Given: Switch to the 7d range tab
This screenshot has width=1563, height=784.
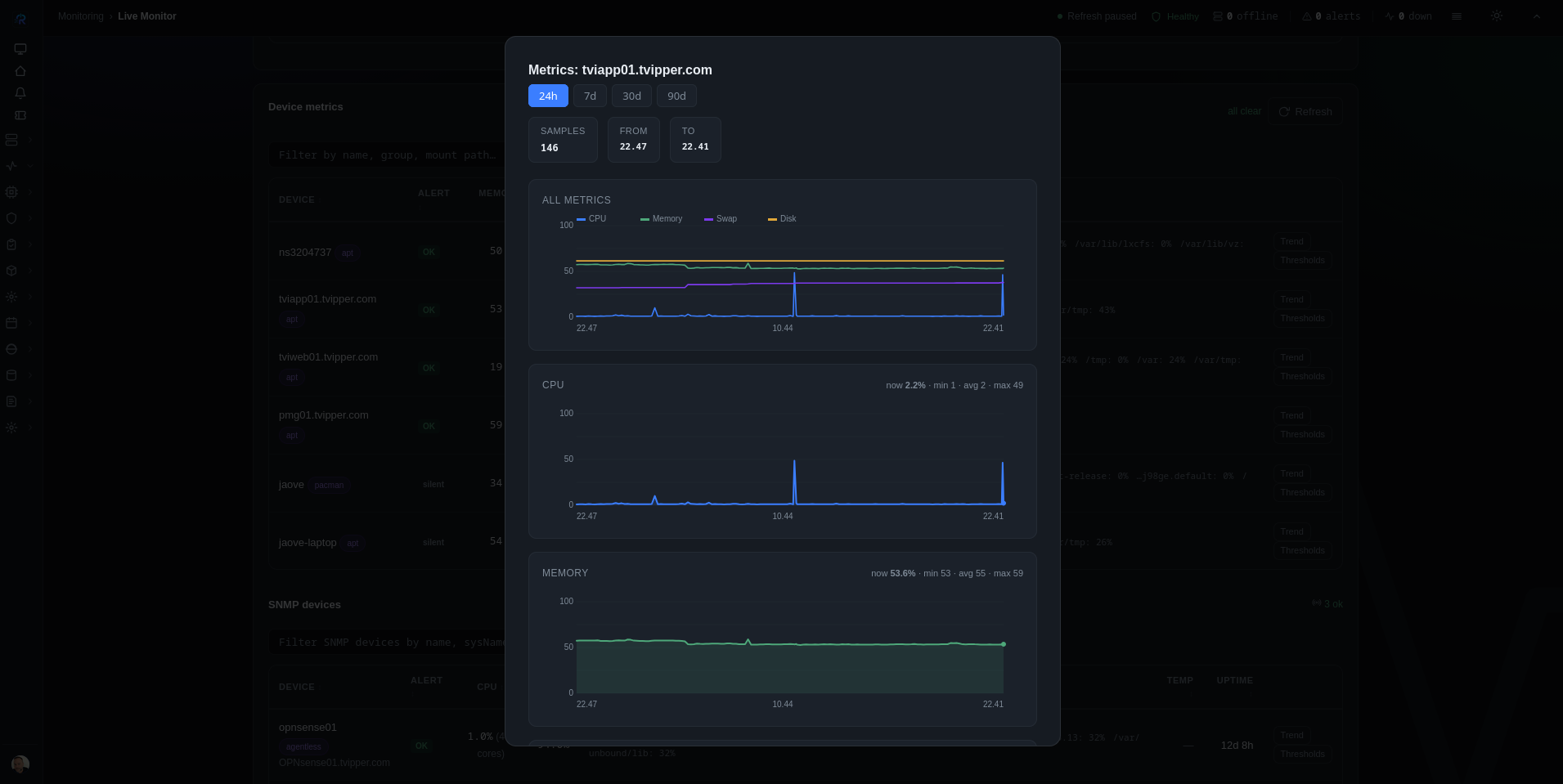Looking at the screenshot, I should click(x=590, y=96).
